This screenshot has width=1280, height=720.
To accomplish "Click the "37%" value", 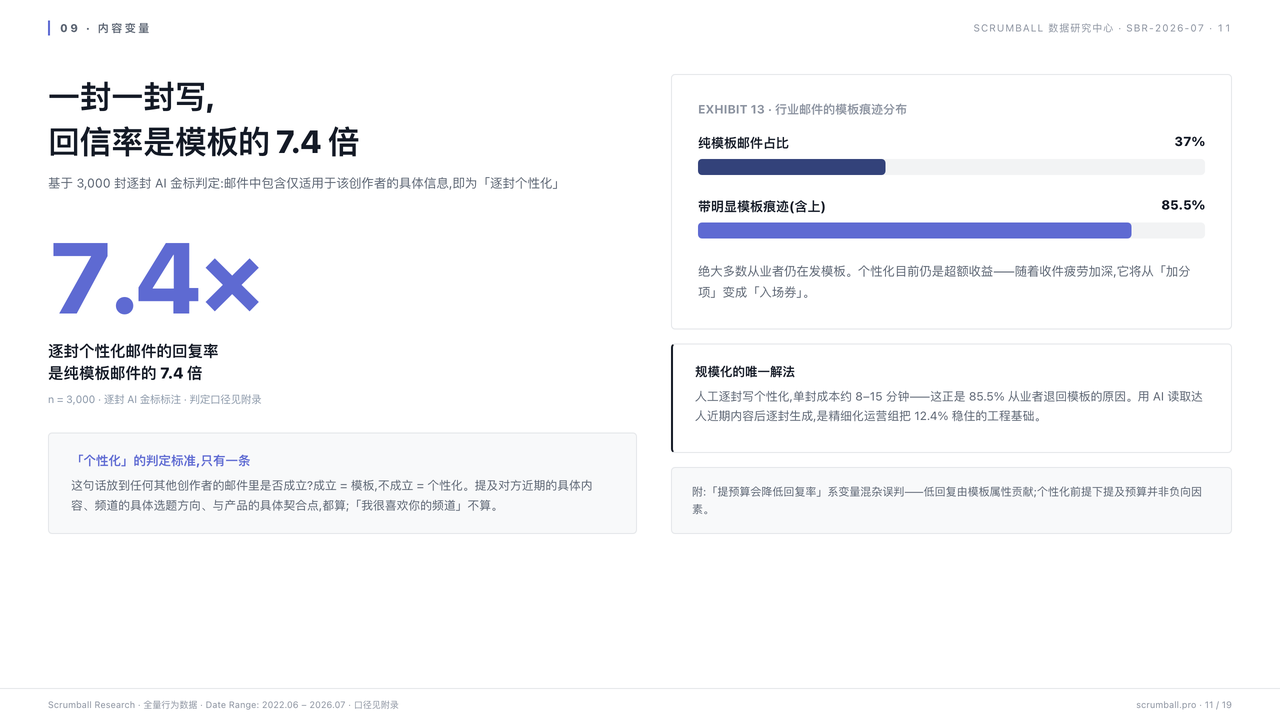I will pos(1190,142).
